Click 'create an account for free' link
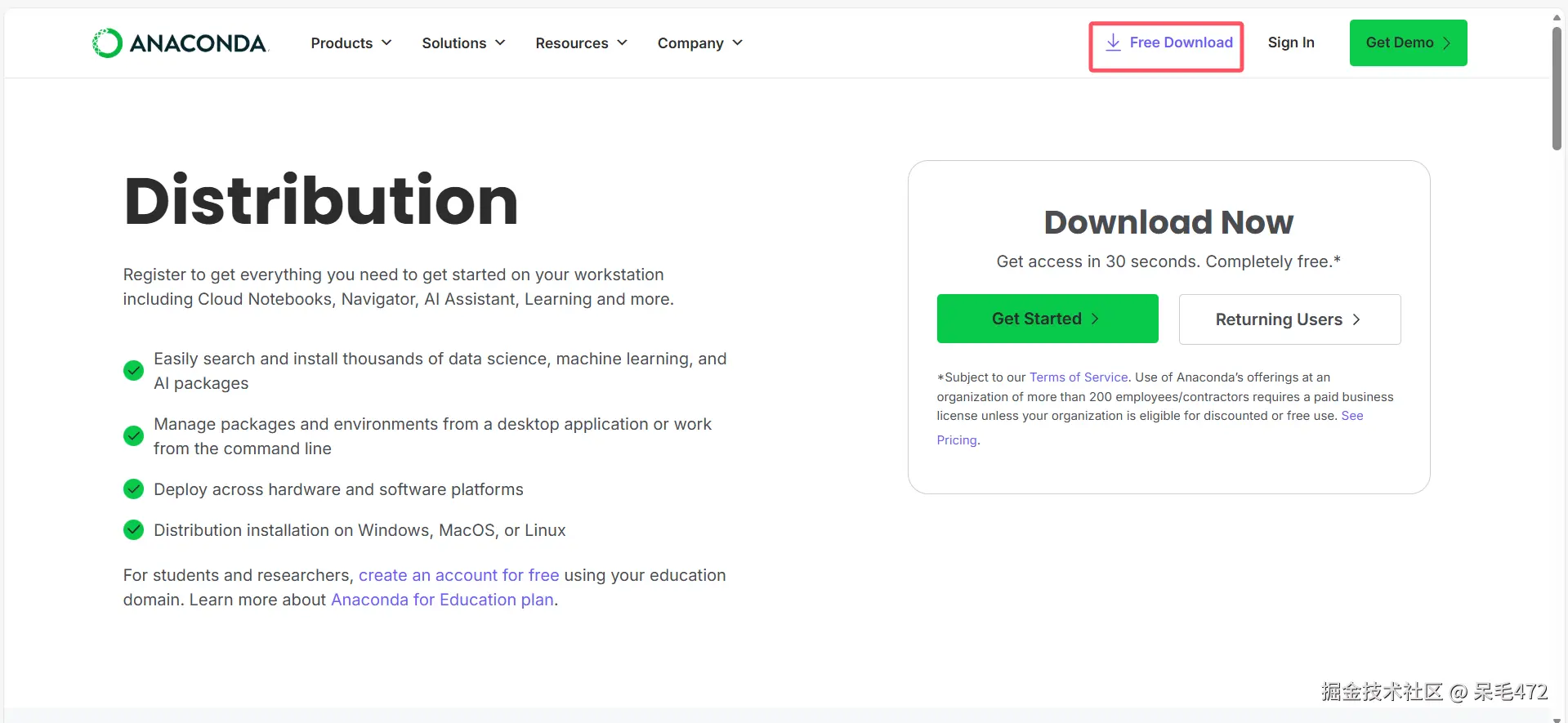 point(459,575)
